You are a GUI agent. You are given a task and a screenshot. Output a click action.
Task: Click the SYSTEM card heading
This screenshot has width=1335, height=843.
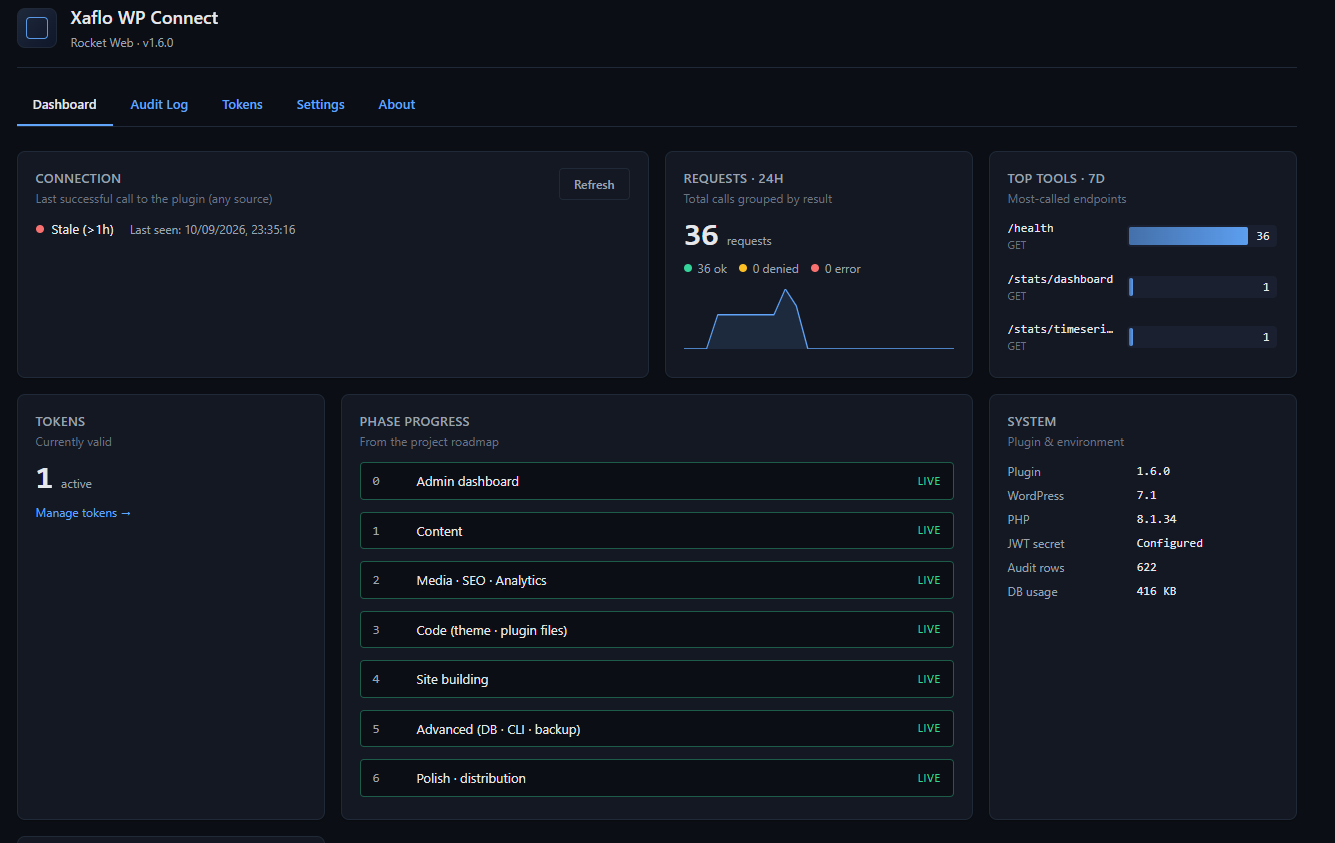[x=1032, y=422]
